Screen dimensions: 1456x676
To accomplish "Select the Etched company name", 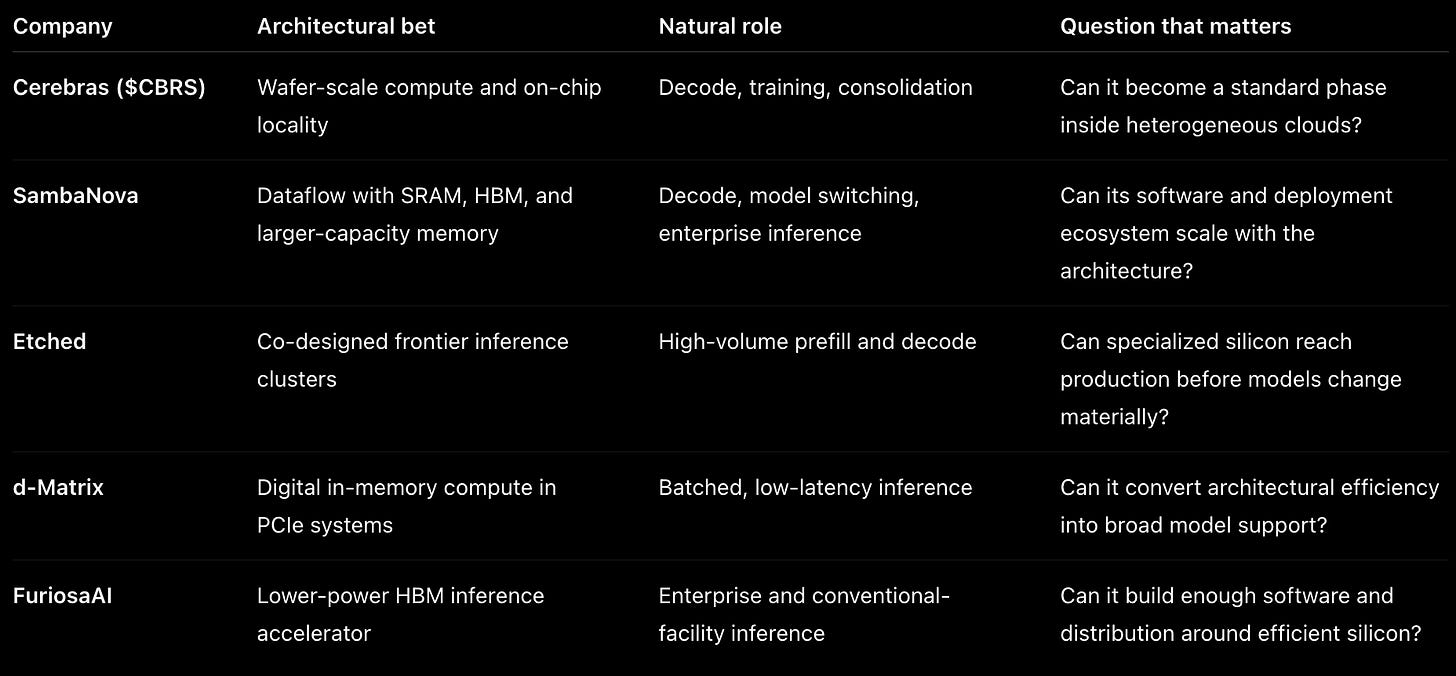I will tap(49, 342).
